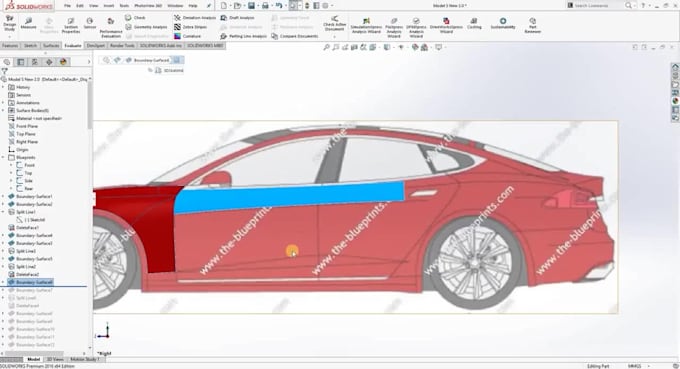Open the Design Study tool

tap(10, 24)
